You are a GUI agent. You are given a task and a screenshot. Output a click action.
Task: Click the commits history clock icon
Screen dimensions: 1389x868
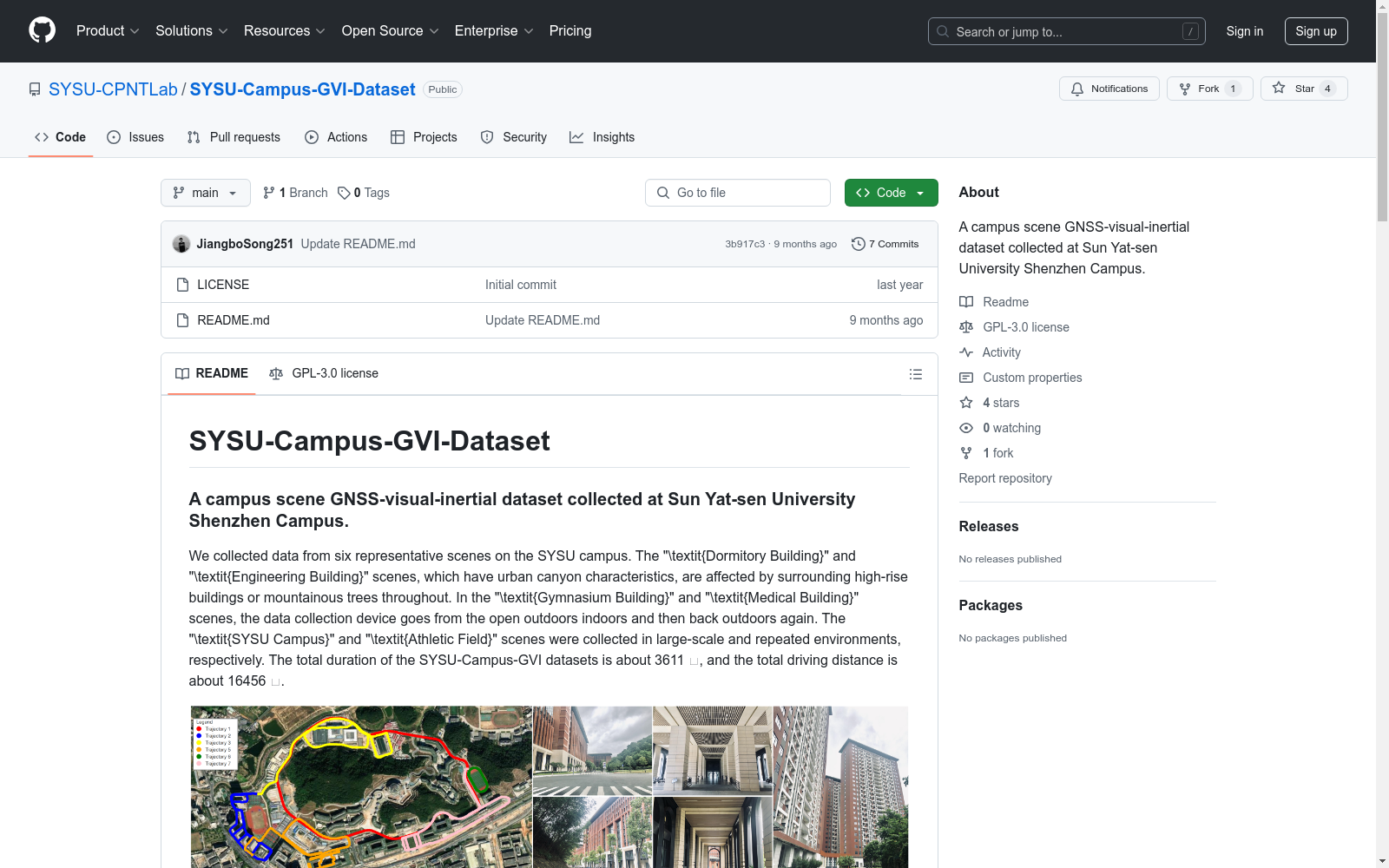(x=859, y=244)
